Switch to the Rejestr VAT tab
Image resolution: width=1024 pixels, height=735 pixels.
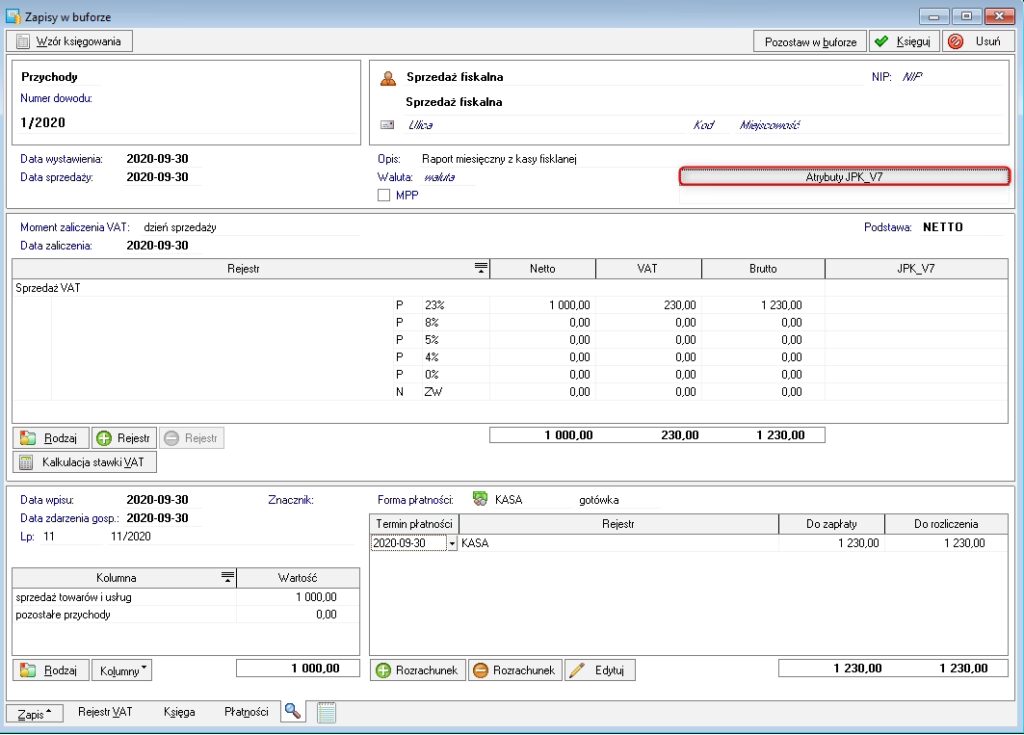click(105, 712)
